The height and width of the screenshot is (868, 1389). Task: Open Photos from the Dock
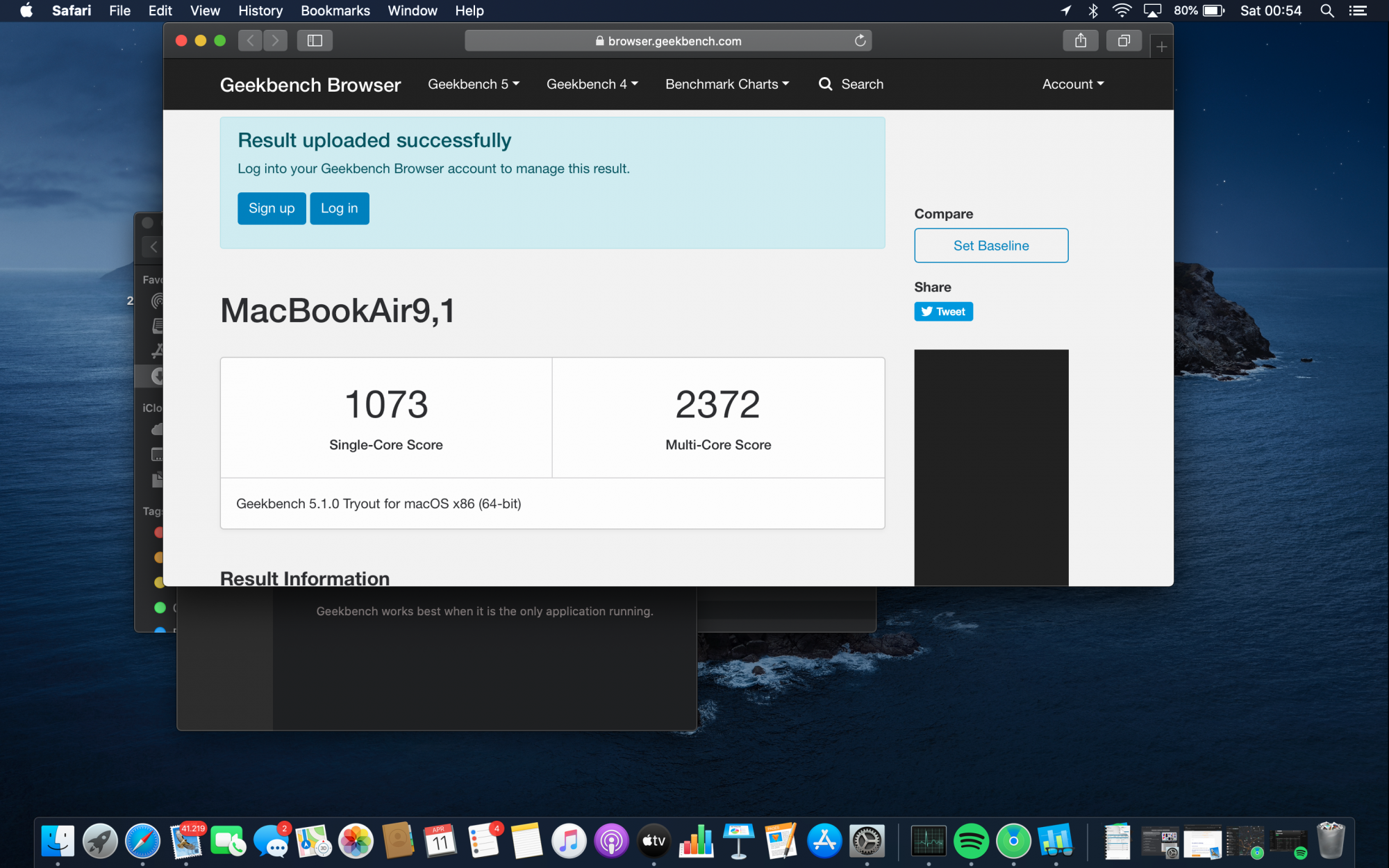click(356, 841)
